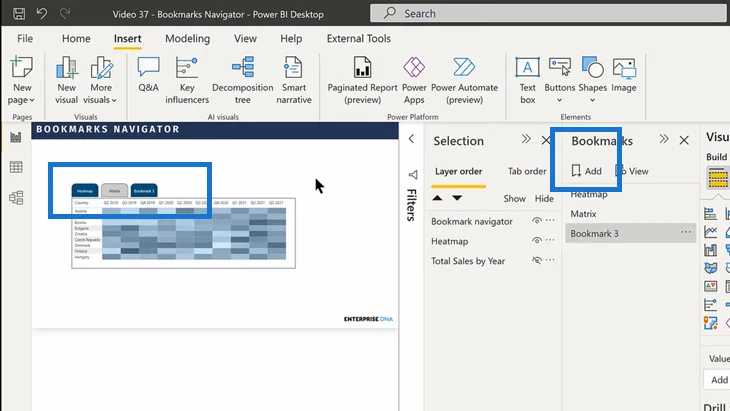Viewport: 730px width, 411px height.
Task: Insert Power Automate preview visual
Action: tap(464, 80)
